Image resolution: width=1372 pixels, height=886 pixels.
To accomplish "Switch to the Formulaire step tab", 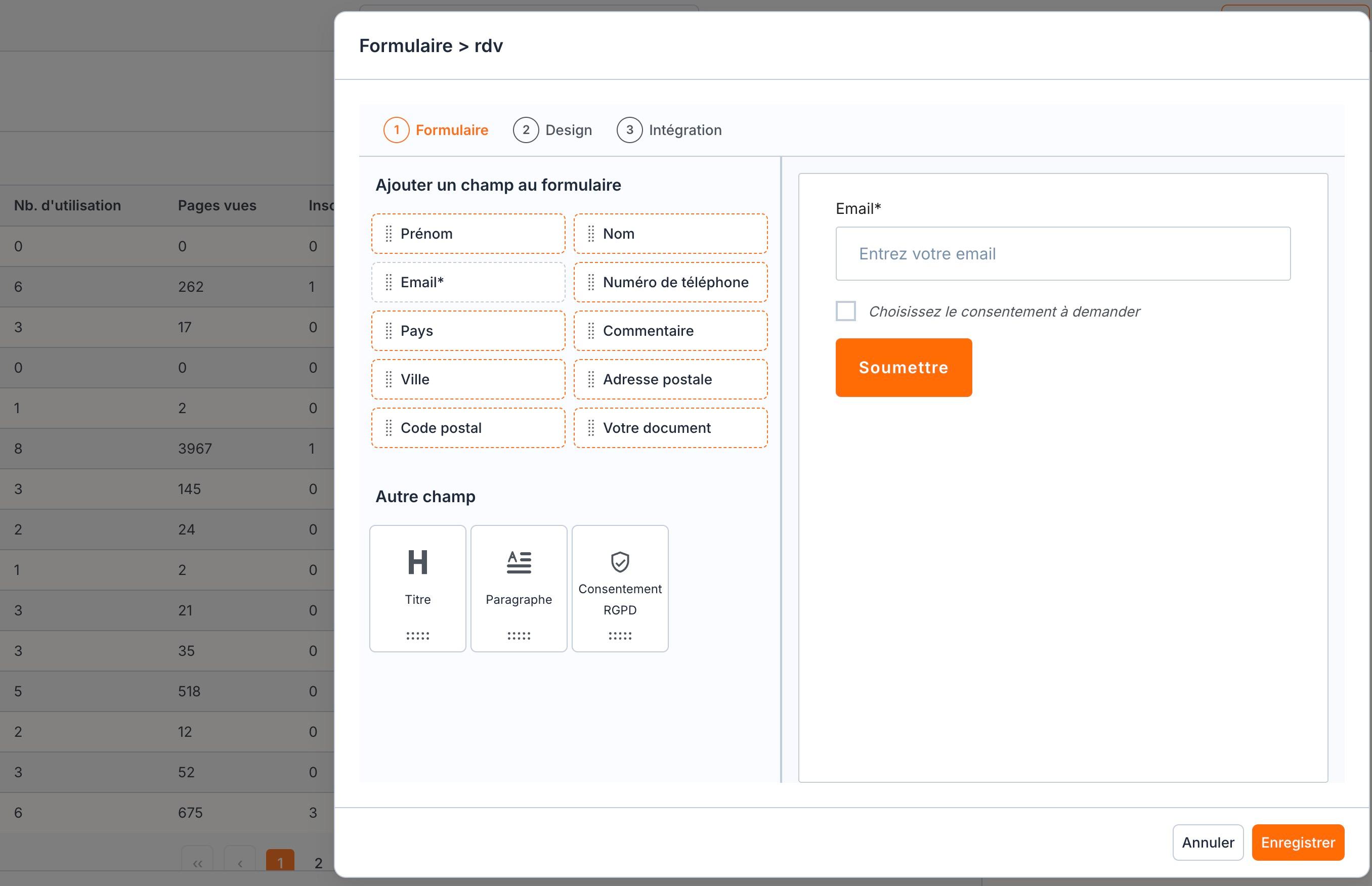I will [x=436, y=130].
